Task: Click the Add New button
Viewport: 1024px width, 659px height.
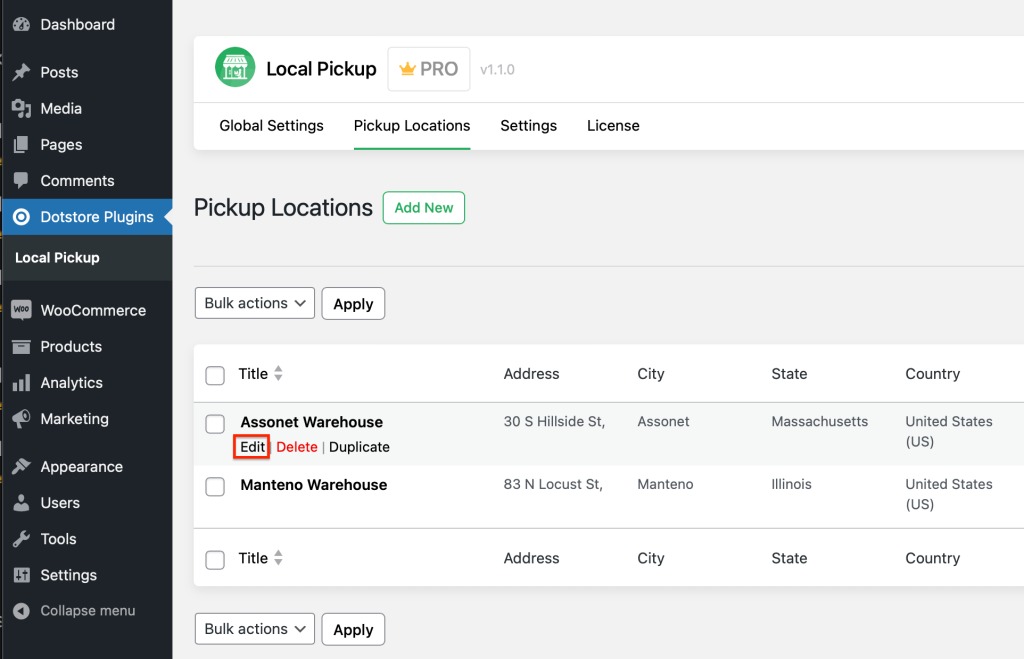Action: coord(424,208)
